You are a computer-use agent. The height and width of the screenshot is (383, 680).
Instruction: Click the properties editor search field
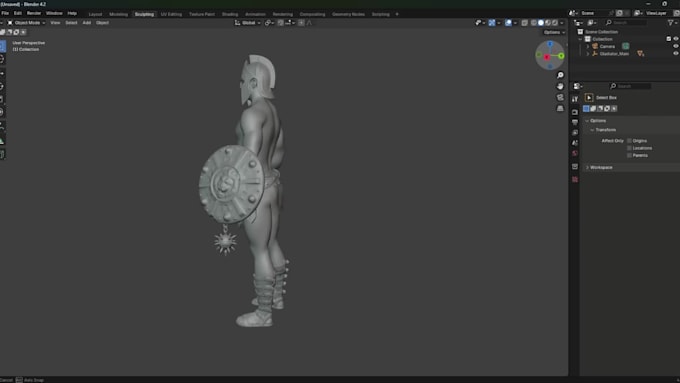(630, 86)
